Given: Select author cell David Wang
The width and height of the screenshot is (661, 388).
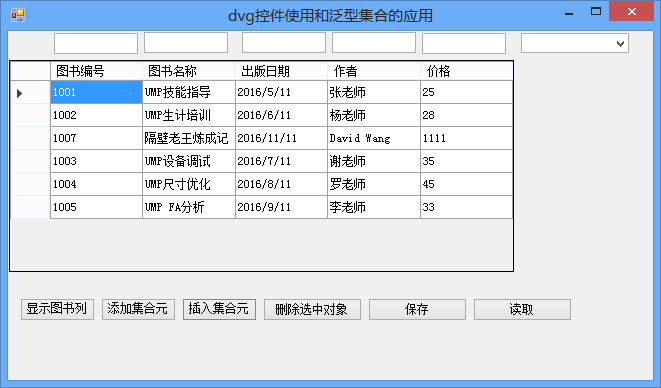Looking at the screenshot, I should 374,138.
